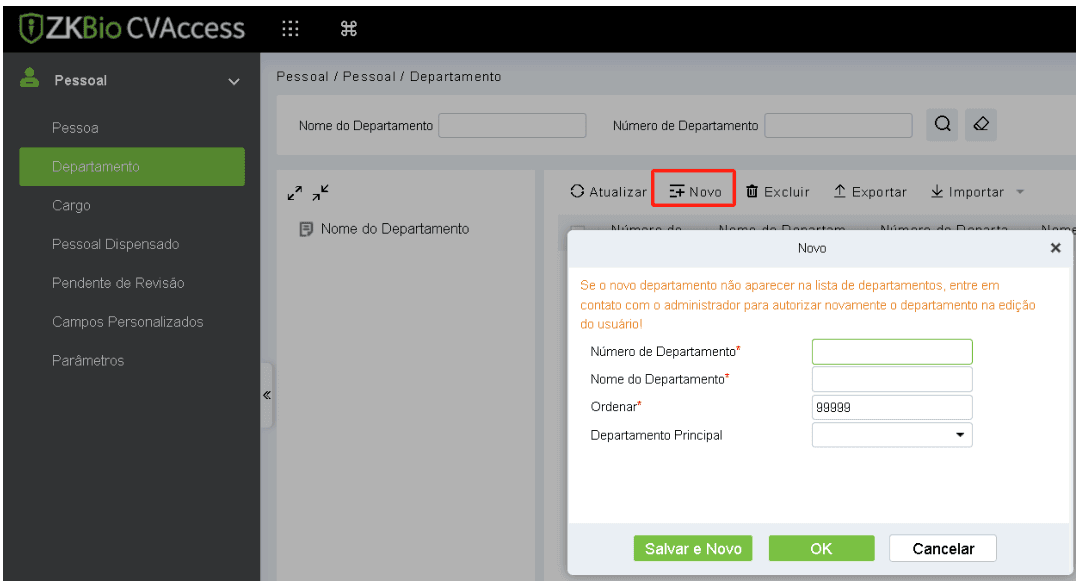Click the magnifier search icon
This screenshot has height=583, width=1080.
coord(942,124)
